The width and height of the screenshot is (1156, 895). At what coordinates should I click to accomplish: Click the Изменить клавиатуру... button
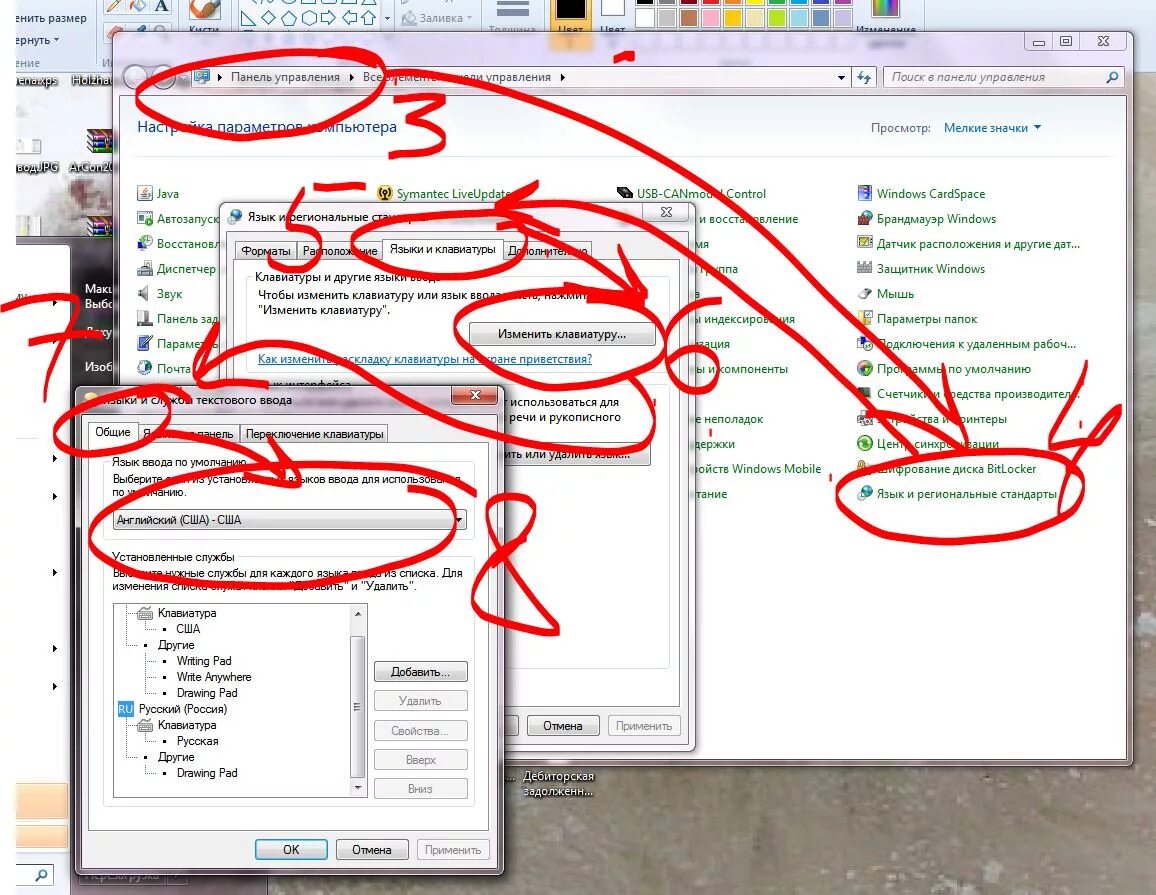(x=562, y=334)
